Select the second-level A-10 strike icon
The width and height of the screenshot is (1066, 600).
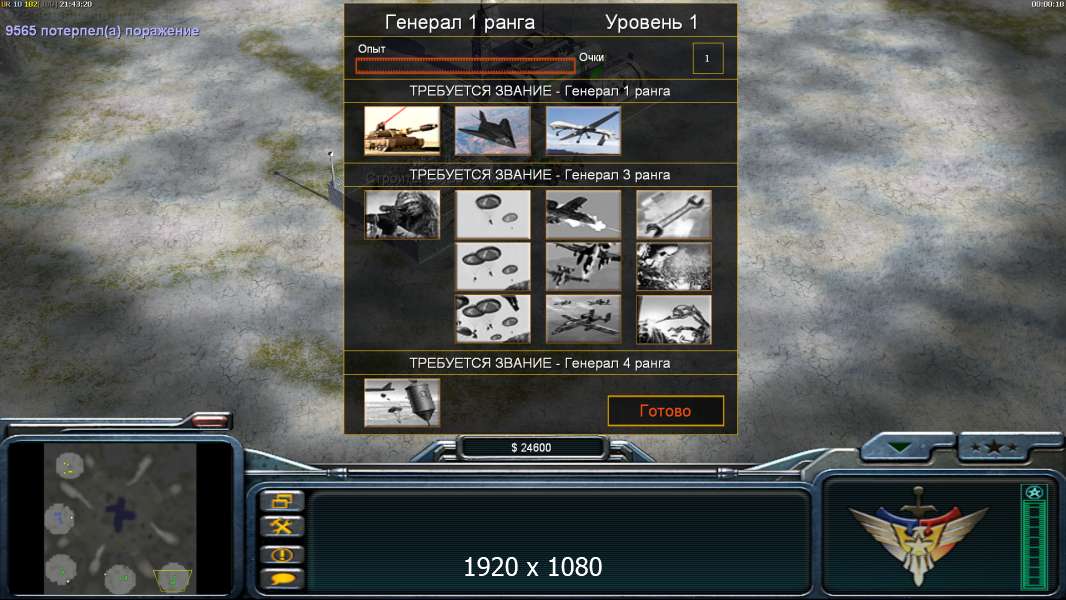(x=583, y=267)
